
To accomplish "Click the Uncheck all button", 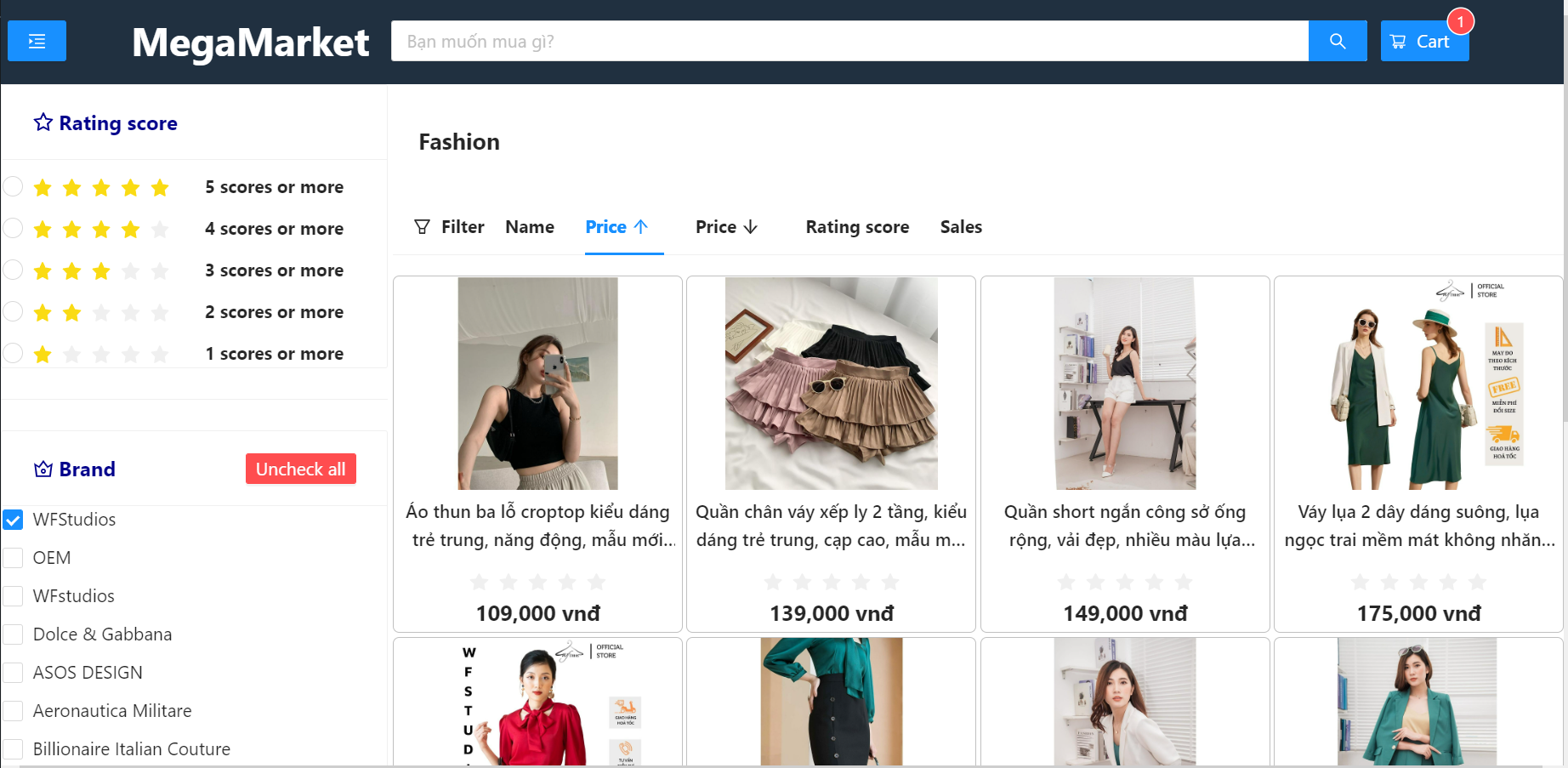I will 300,468.
